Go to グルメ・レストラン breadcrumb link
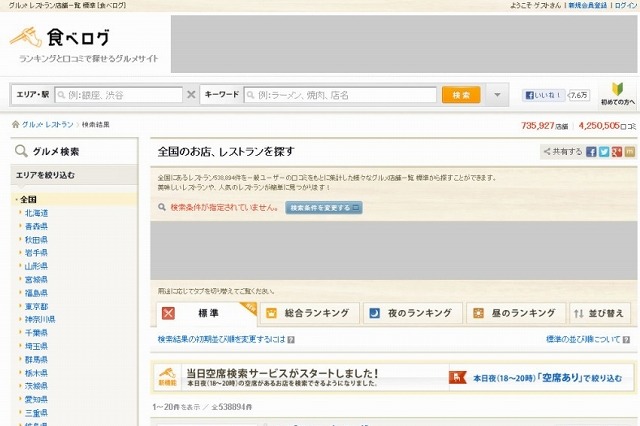 [x=47, y=124]
